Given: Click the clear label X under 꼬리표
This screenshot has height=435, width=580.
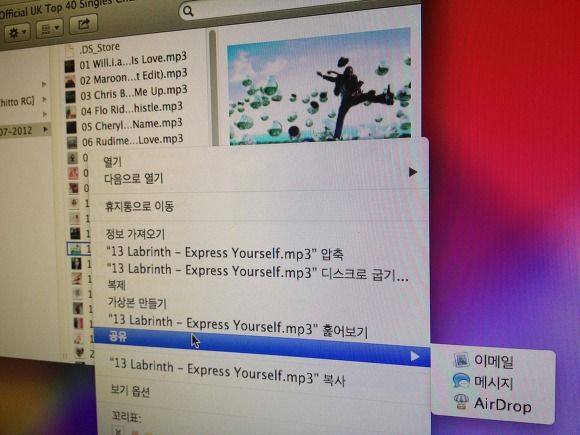Looking at the screenshot, I should 118,431.
